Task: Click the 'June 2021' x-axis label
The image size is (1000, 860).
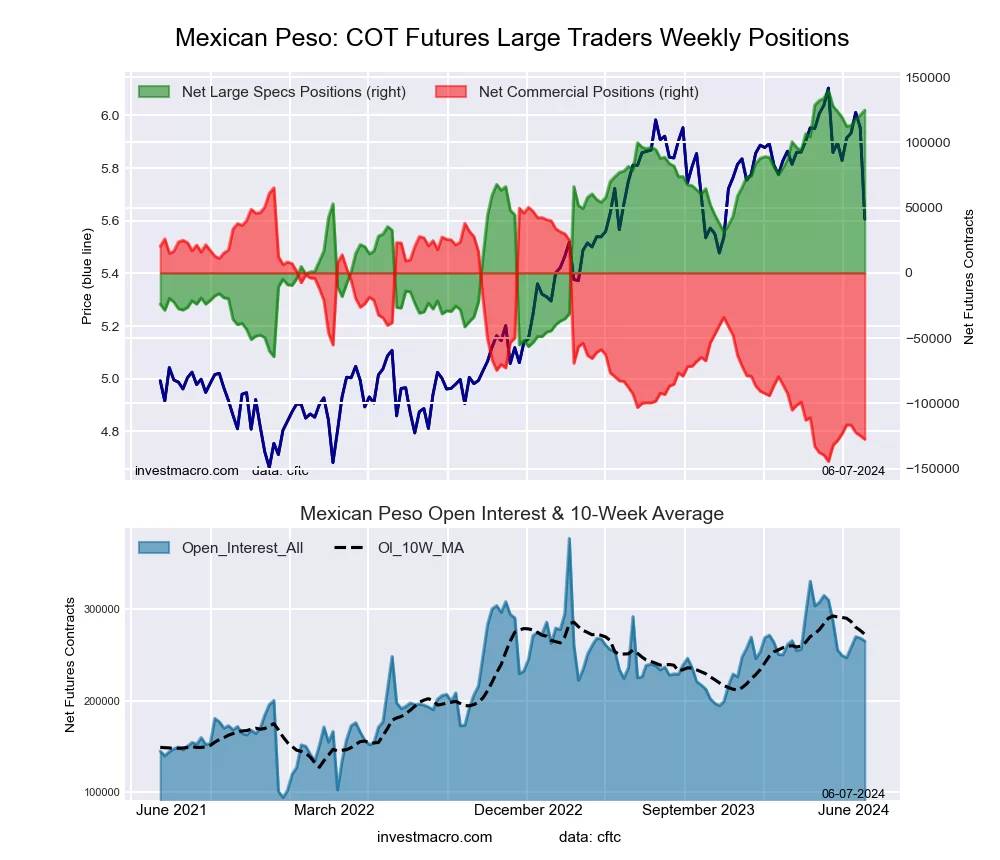Action: click(x=170, y=810)
